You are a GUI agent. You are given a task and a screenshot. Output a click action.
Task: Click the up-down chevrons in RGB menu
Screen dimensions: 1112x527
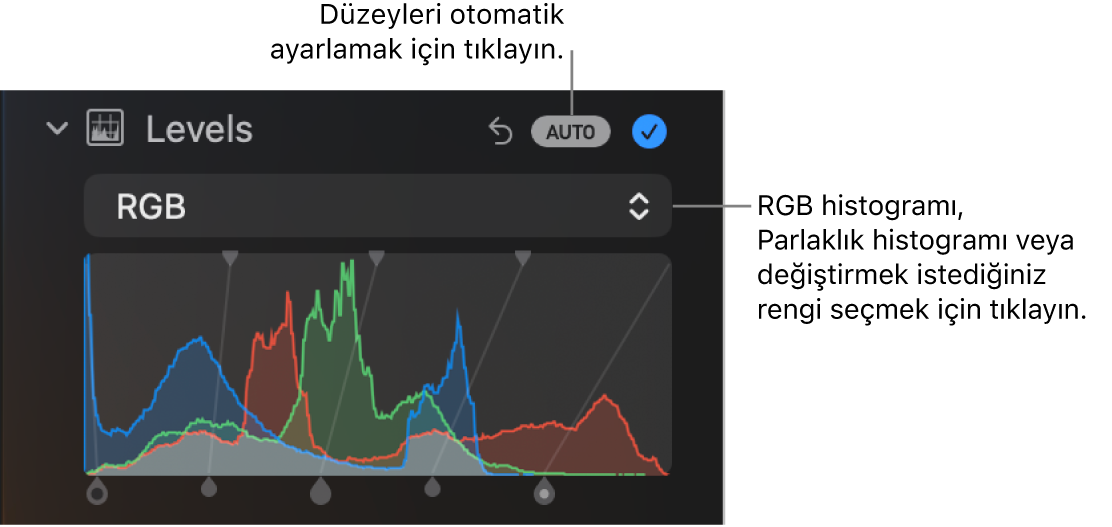tap(639, 206)
